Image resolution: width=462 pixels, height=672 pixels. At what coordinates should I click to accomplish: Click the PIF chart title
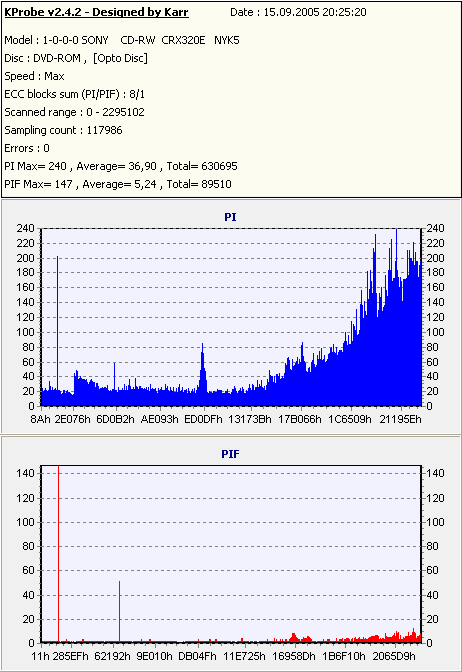[x=230, y=454]
